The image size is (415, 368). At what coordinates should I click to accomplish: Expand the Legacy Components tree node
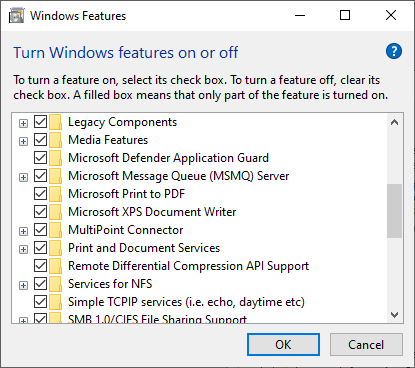23,124
